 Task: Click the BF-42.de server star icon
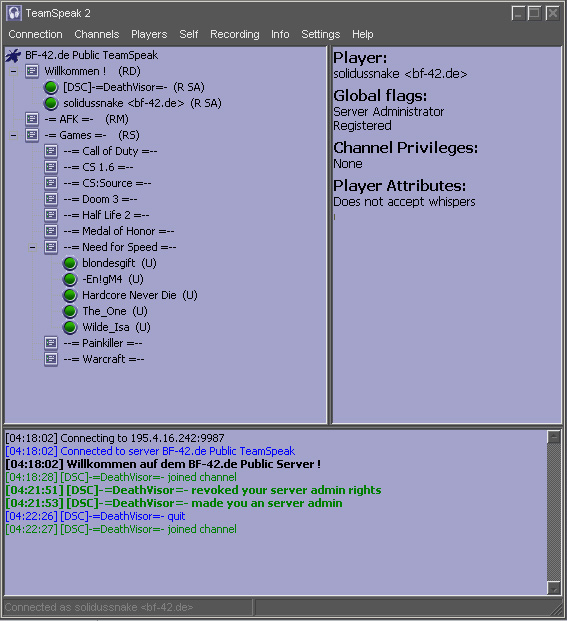pos(13,55)
